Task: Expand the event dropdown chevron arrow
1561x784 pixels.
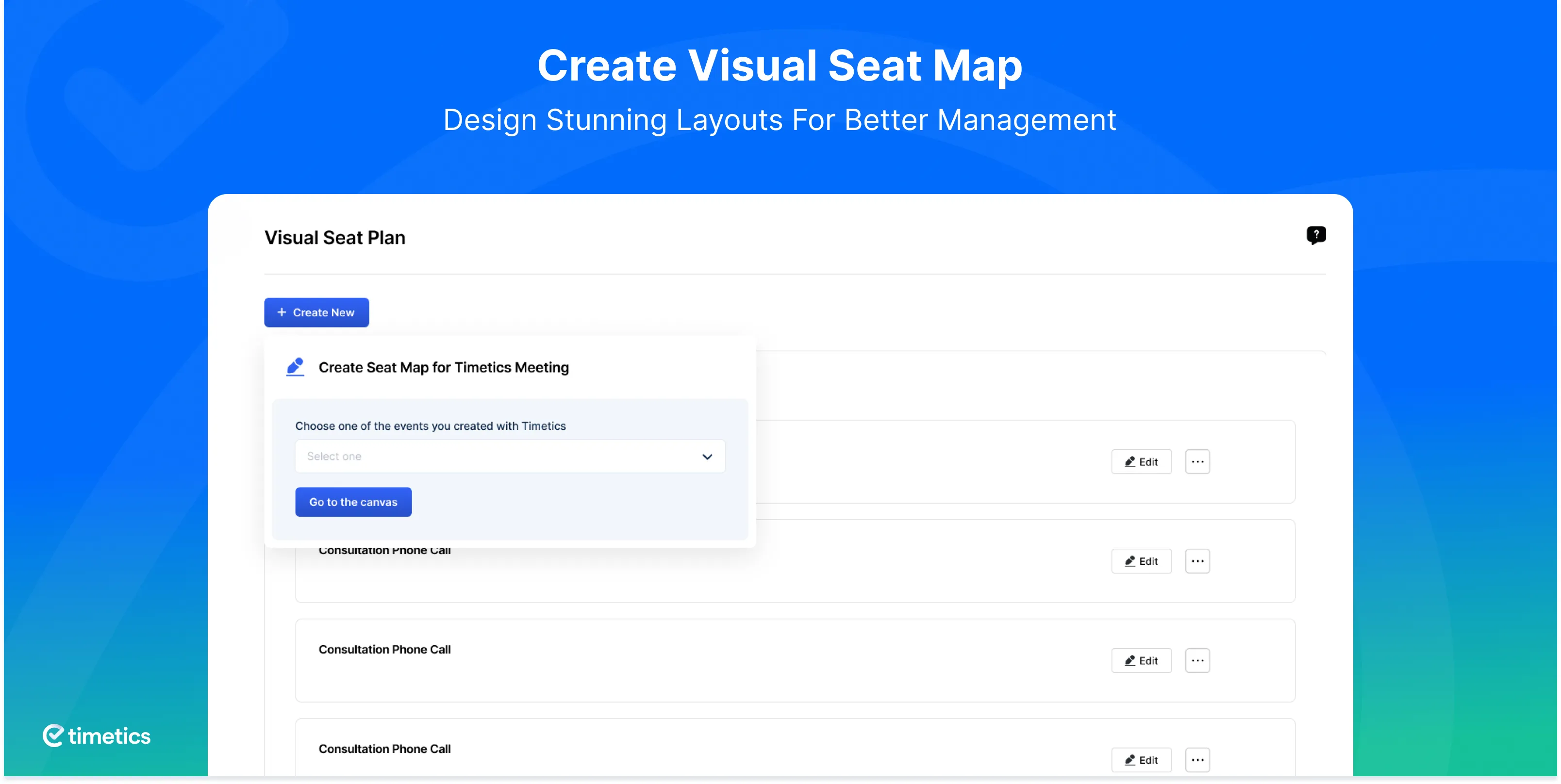Action: pyautogui.click(x=707, y=457)
